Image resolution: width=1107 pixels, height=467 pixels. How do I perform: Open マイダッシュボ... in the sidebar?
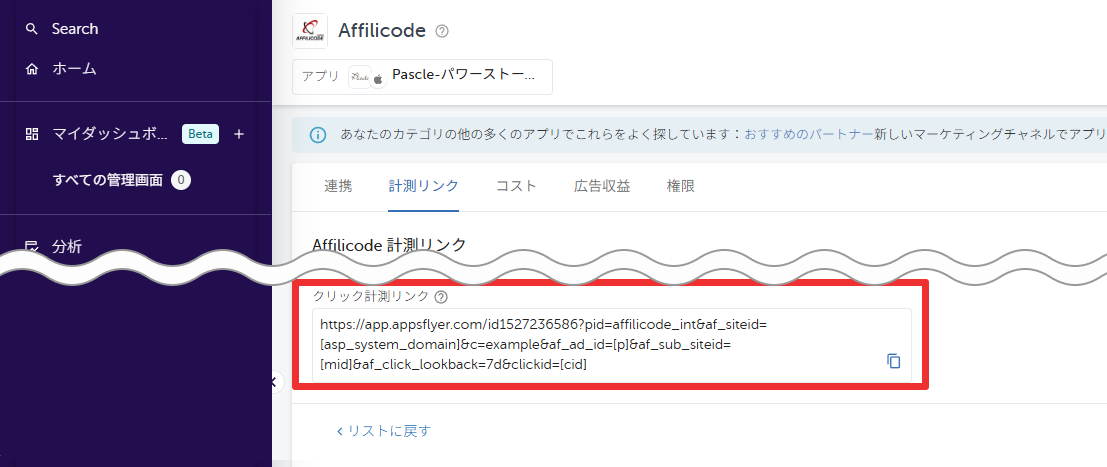110,134
